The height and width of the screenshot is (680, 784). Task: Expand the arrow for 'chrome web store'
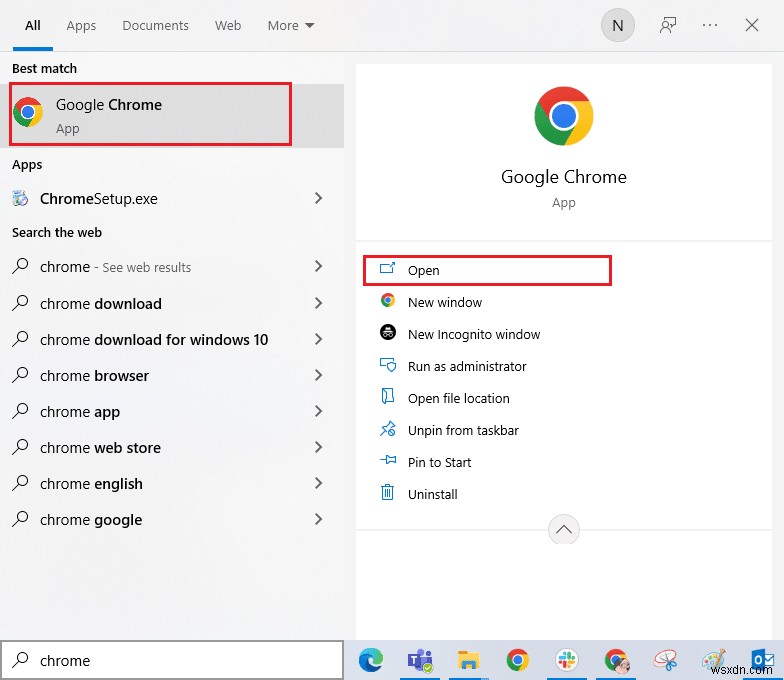(318, 447)
